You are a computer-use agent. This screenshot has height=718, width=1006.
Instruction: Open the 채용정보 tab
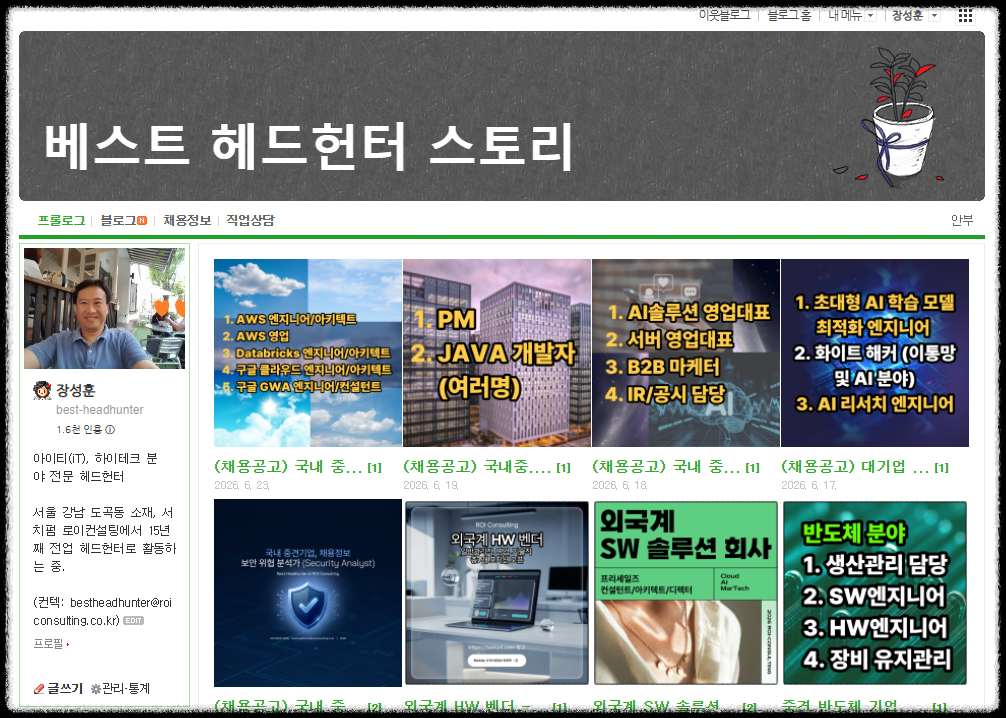187,220
